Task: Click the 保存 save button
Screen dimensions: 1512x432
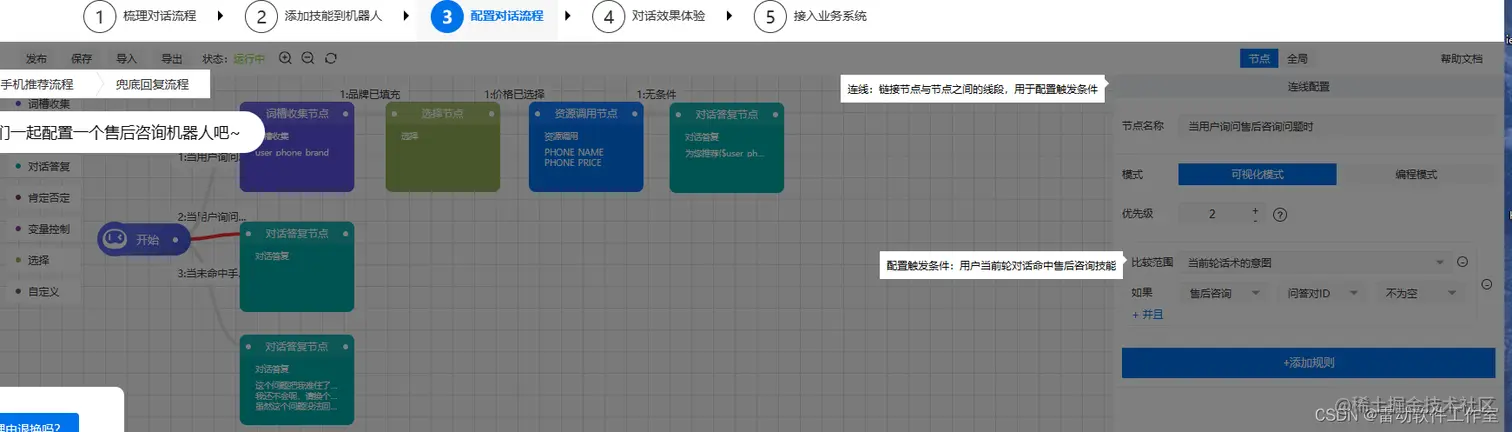Action: tap(82, 59)
